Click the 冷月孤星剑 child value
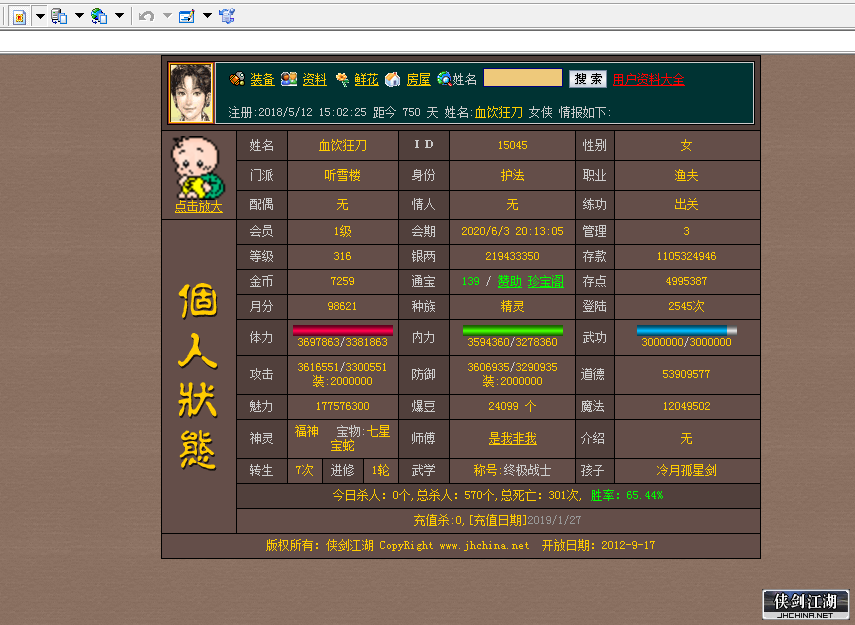The height and width of the screenshot is (625, 855). pyautogui.click(x=687, y=471)
